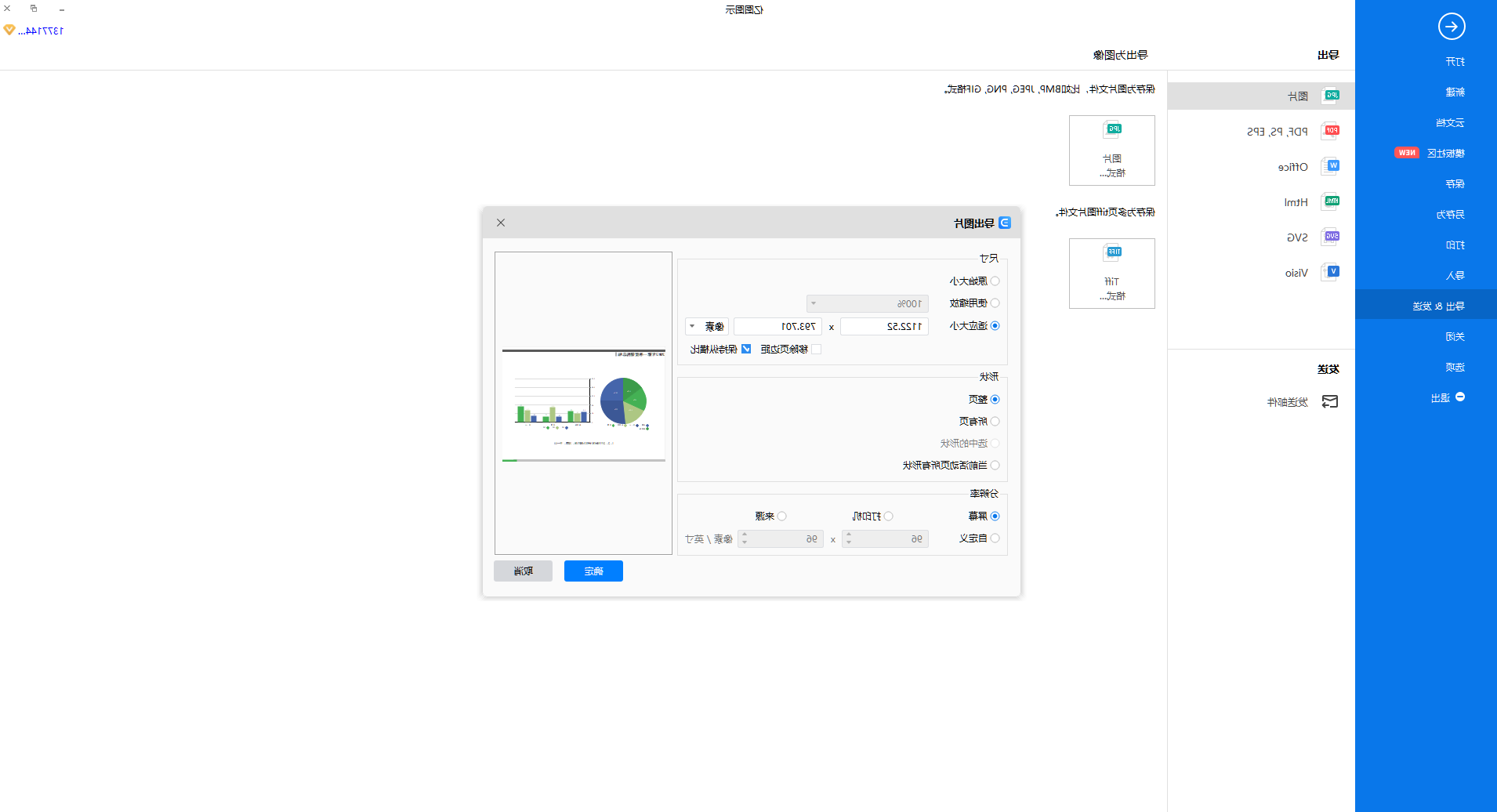Image resolution: width=1497 pixels, height=812 pixels.
Task: Select the 自定义 resolution radio button
Action: coord(995,538)
